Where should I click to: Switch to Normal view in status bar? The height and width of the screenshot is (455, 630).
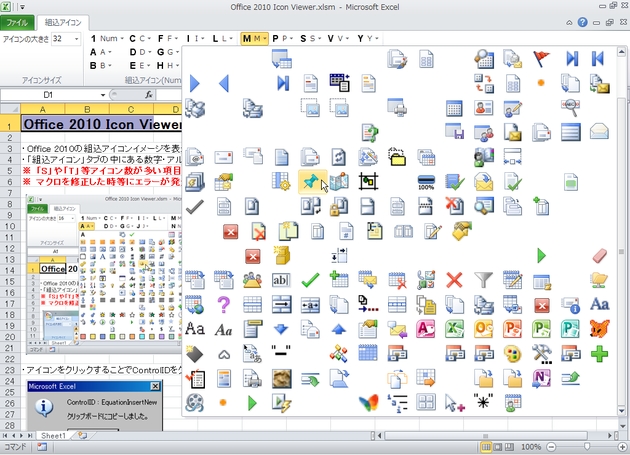click(x=486, y=447)
